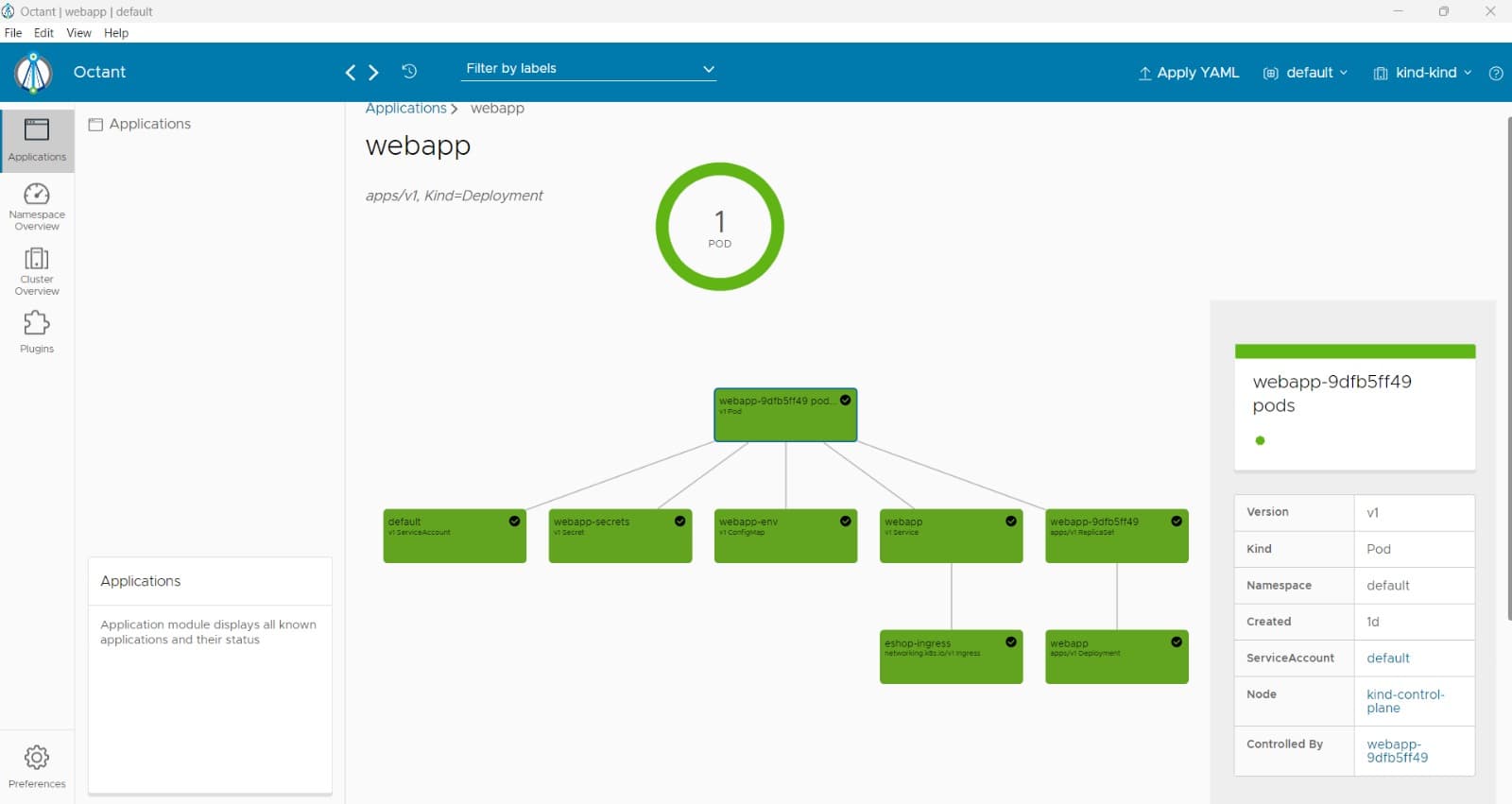
Task: Open Cluster Overview in the sidebar
Action: (37, 271)
